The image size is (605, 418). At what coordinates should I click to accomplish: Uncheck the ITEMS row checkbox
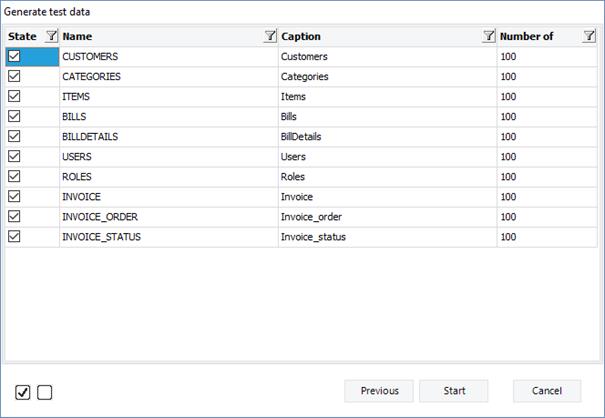[x=14, y=96]
